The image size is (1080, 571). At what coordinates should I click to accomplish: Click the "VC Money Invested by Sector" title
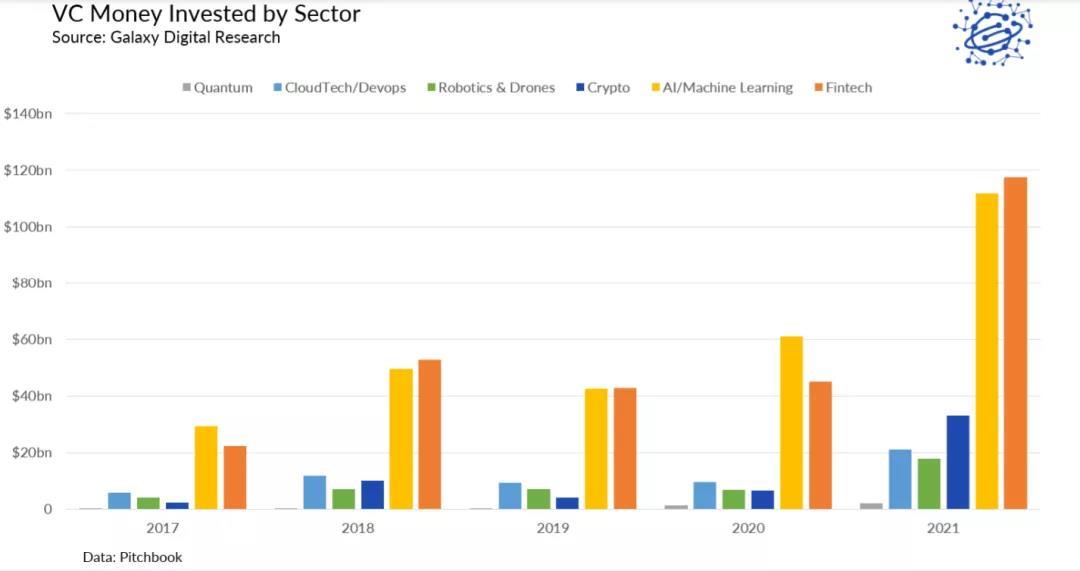206,14
